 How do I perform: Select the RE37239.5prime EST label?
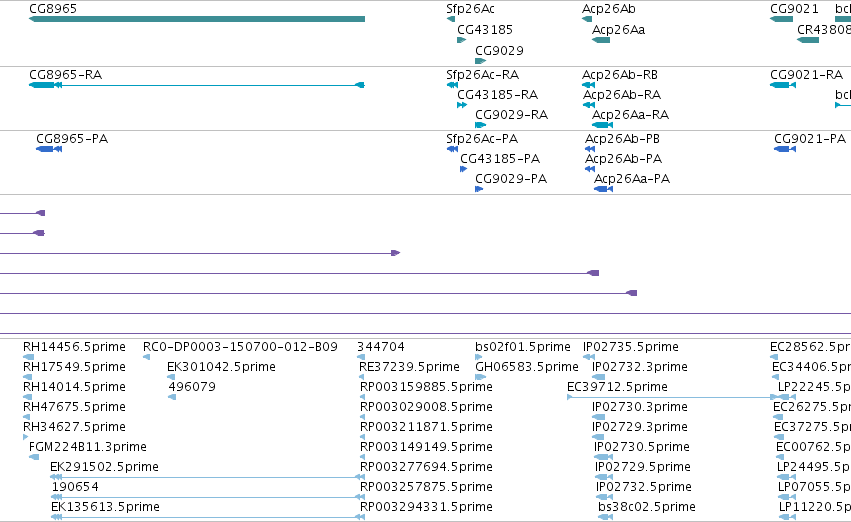point(409,367)
